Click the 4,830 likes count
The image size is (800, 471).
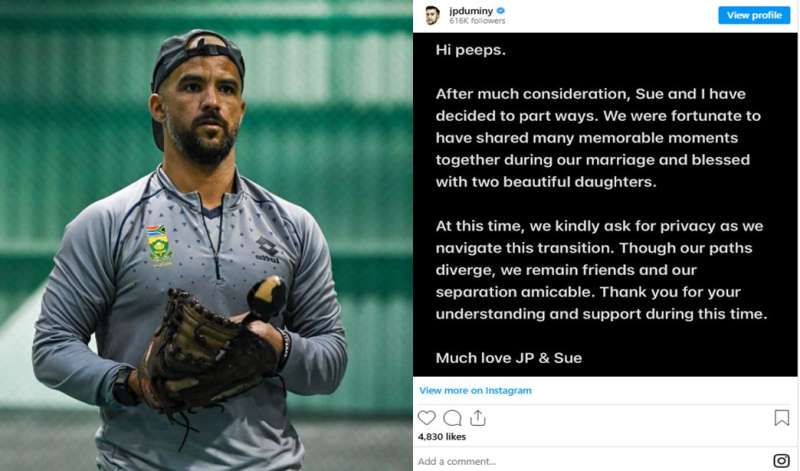click(x=442, y=437)
